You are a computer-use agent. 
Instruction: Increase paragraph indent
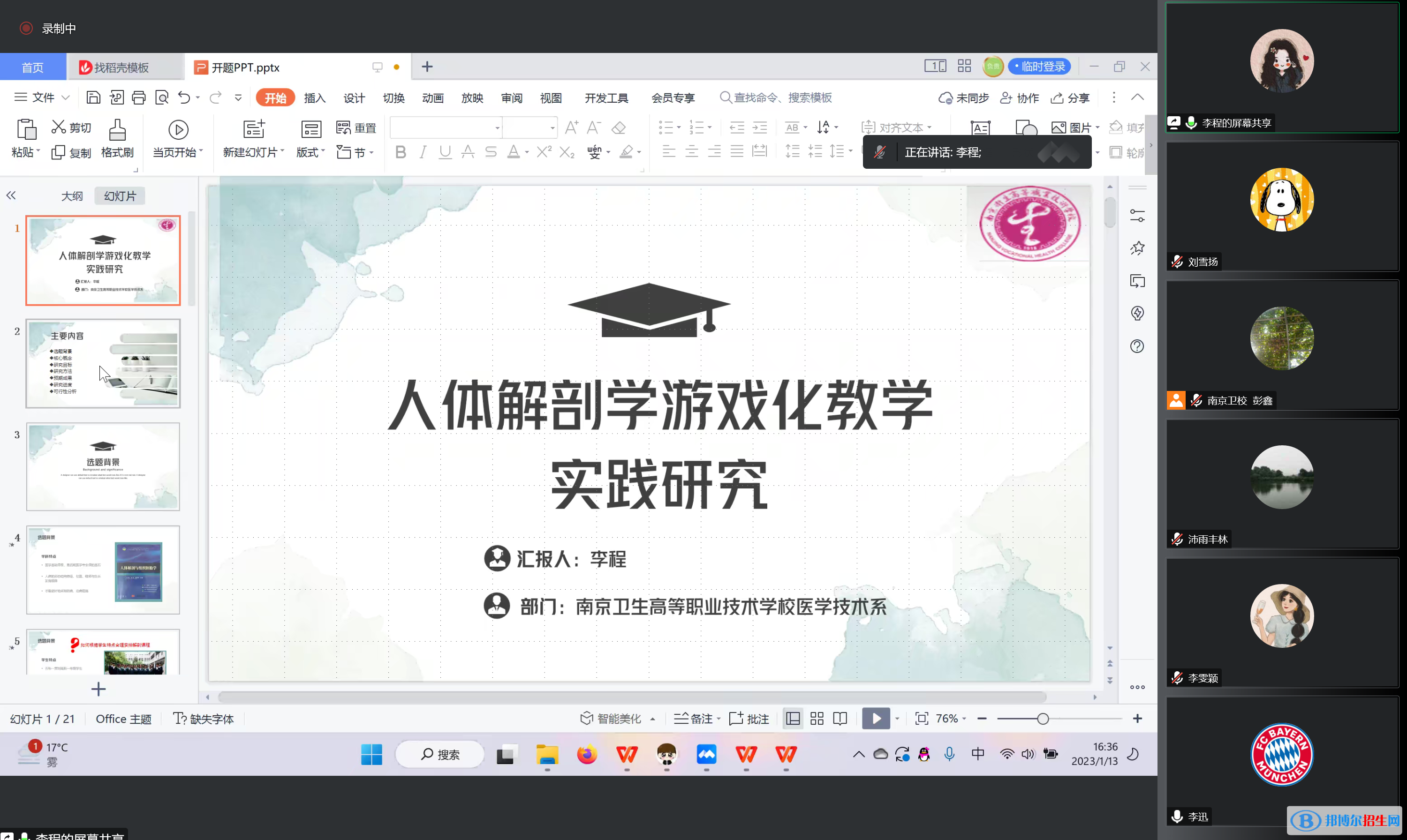click(x=759, y=127)
